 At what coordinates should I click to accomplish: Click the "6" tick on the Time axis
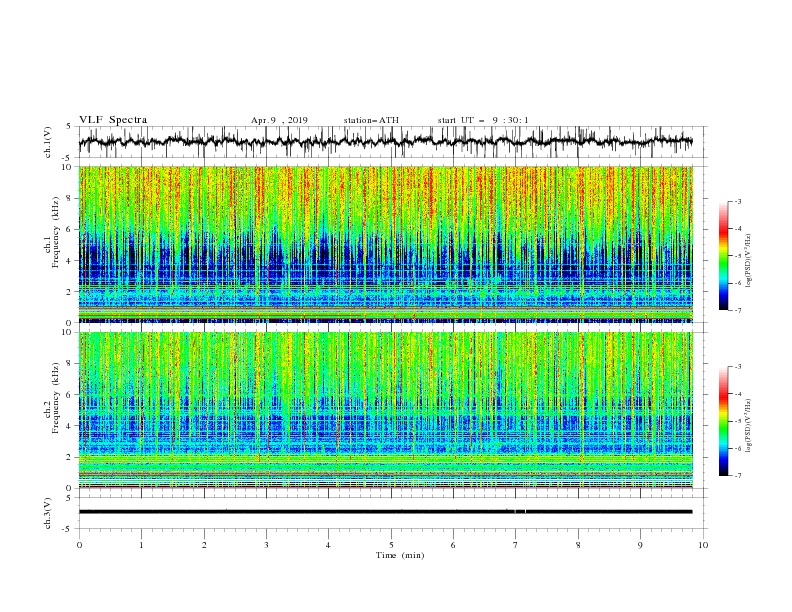(453, 545)
